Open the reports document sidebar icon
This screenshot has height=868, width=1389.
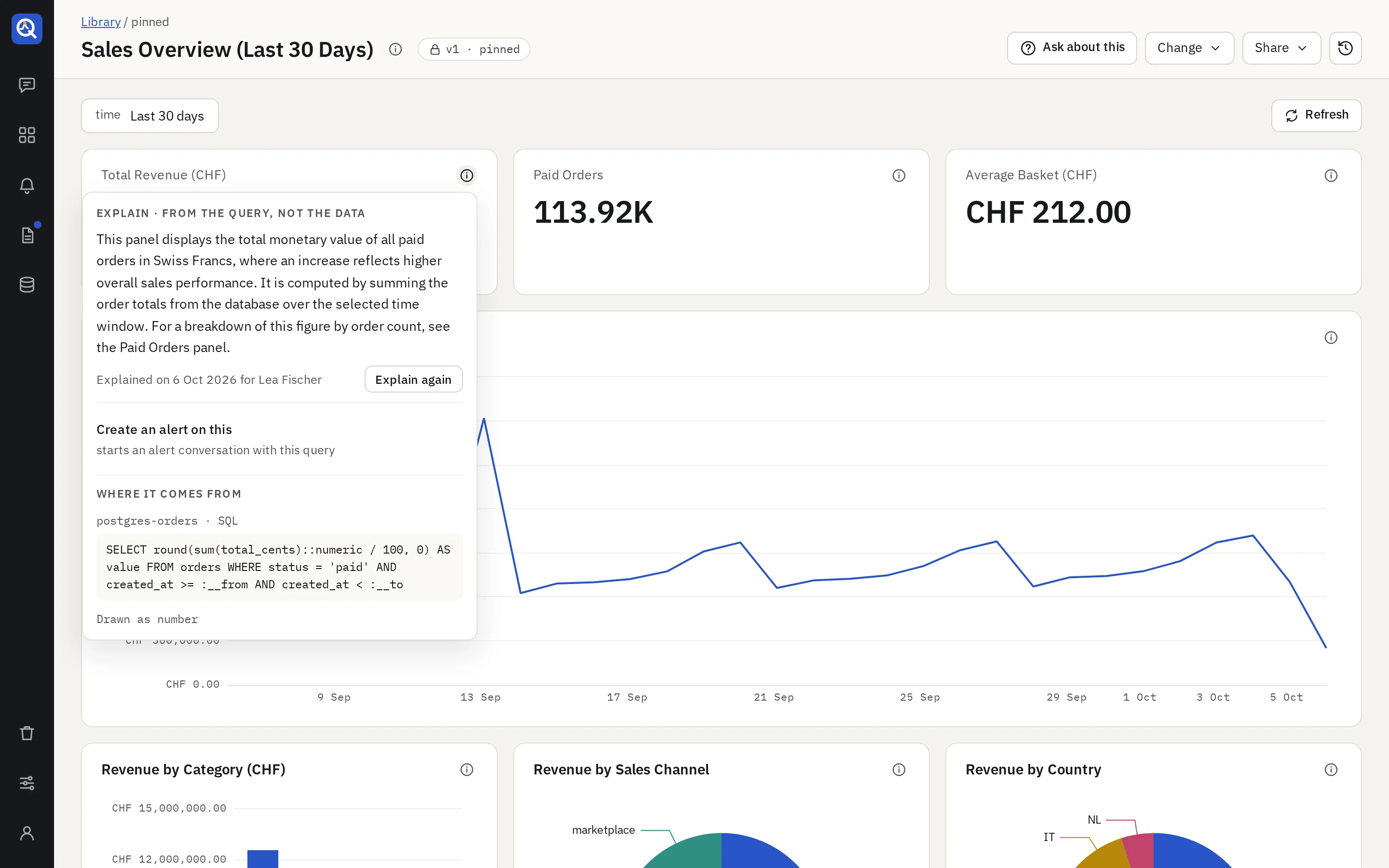pyautogui.click(x=27, y=235)
